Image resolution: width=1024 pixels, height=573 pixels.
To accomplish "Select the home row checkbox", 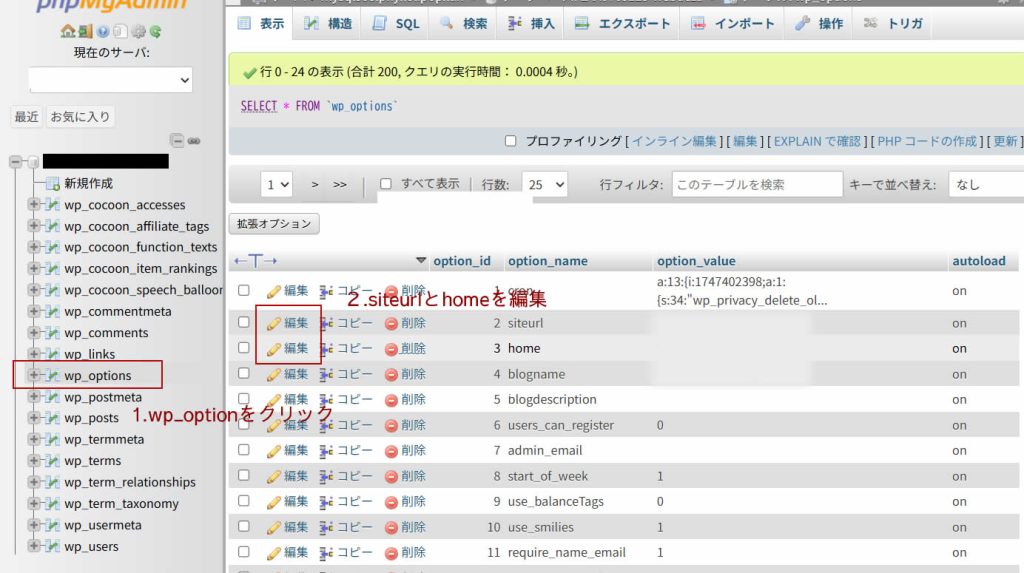I will click(x=244, y=348).
